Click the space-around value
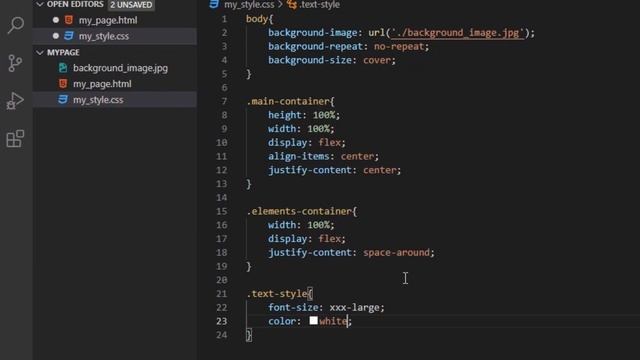Image resolution: width=640 pixels, height=360 pixels. (x=396, y=253)
